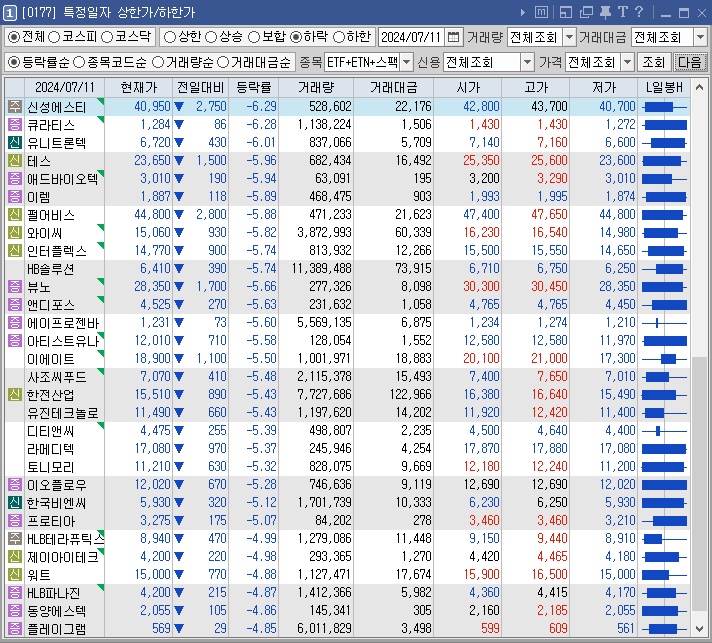Click the 신 badge beside 펄어비스
The height and width of the screenshot is (643, 712).
(15, 215)
